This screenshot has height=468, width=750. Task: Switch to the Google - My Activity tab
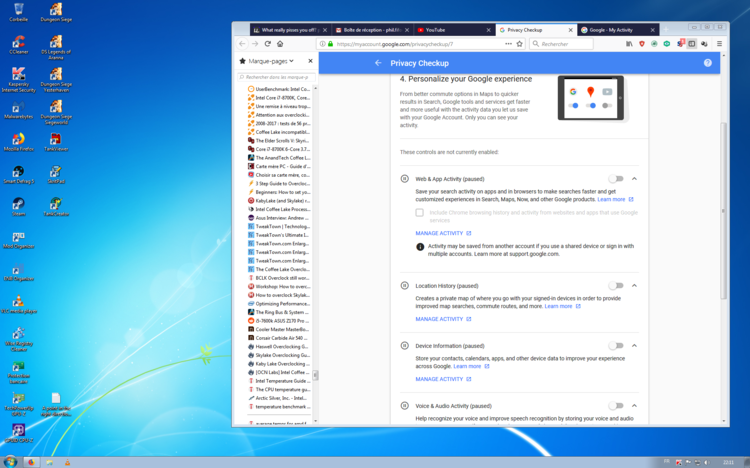[617, 30]
